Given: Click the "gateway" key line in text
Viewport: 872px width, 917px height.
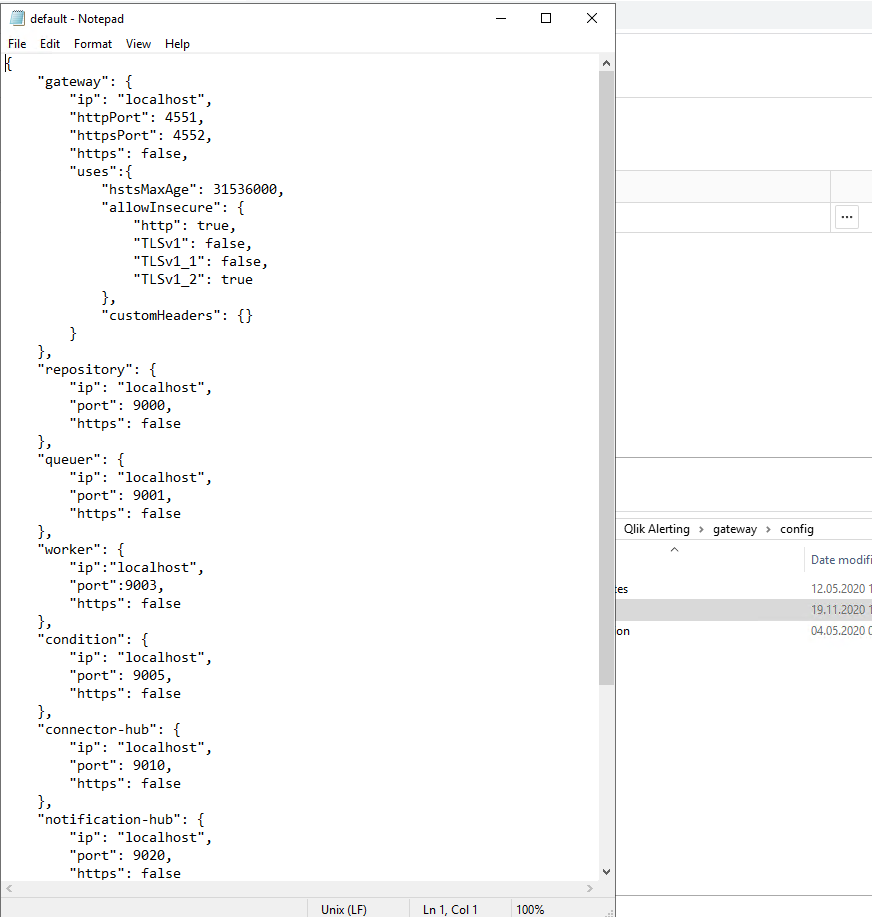Looking at the screenshot, I should [85, 81].
